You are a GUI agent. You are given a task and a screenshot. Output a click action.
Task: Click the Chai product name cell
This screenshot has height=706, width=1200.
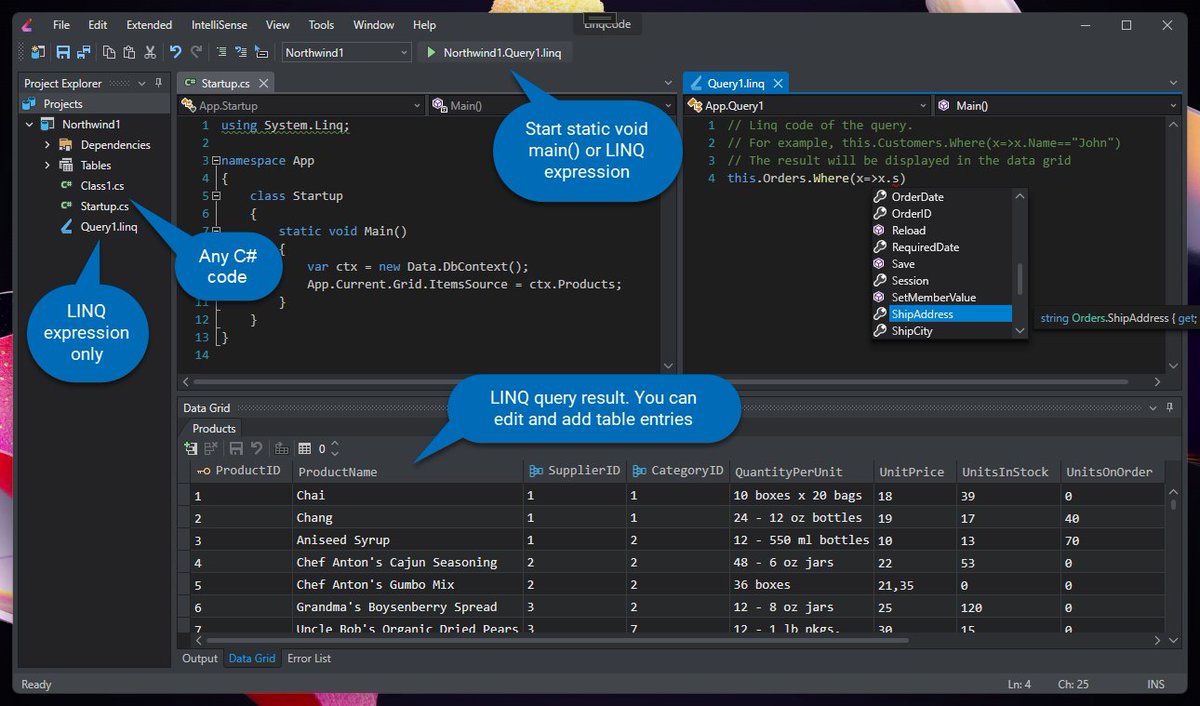click(x=408, y=495)
